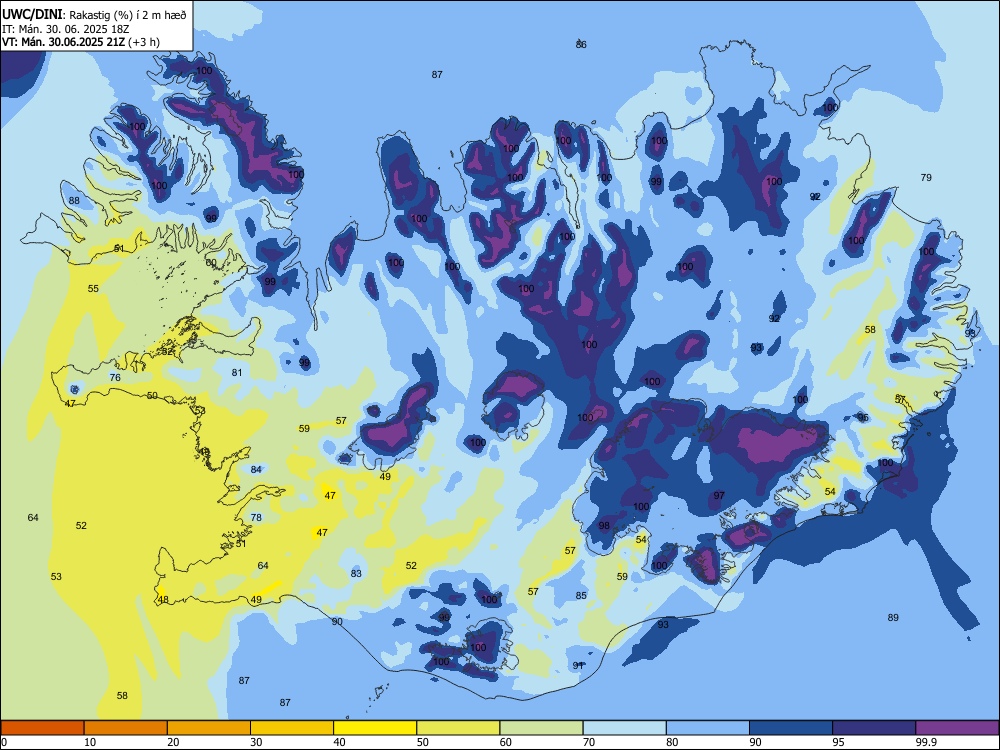The width and height of the screenshot is (1000, 750).
Task: Click the 80–90 sky blue legend swatch
Action: point(708,728)
